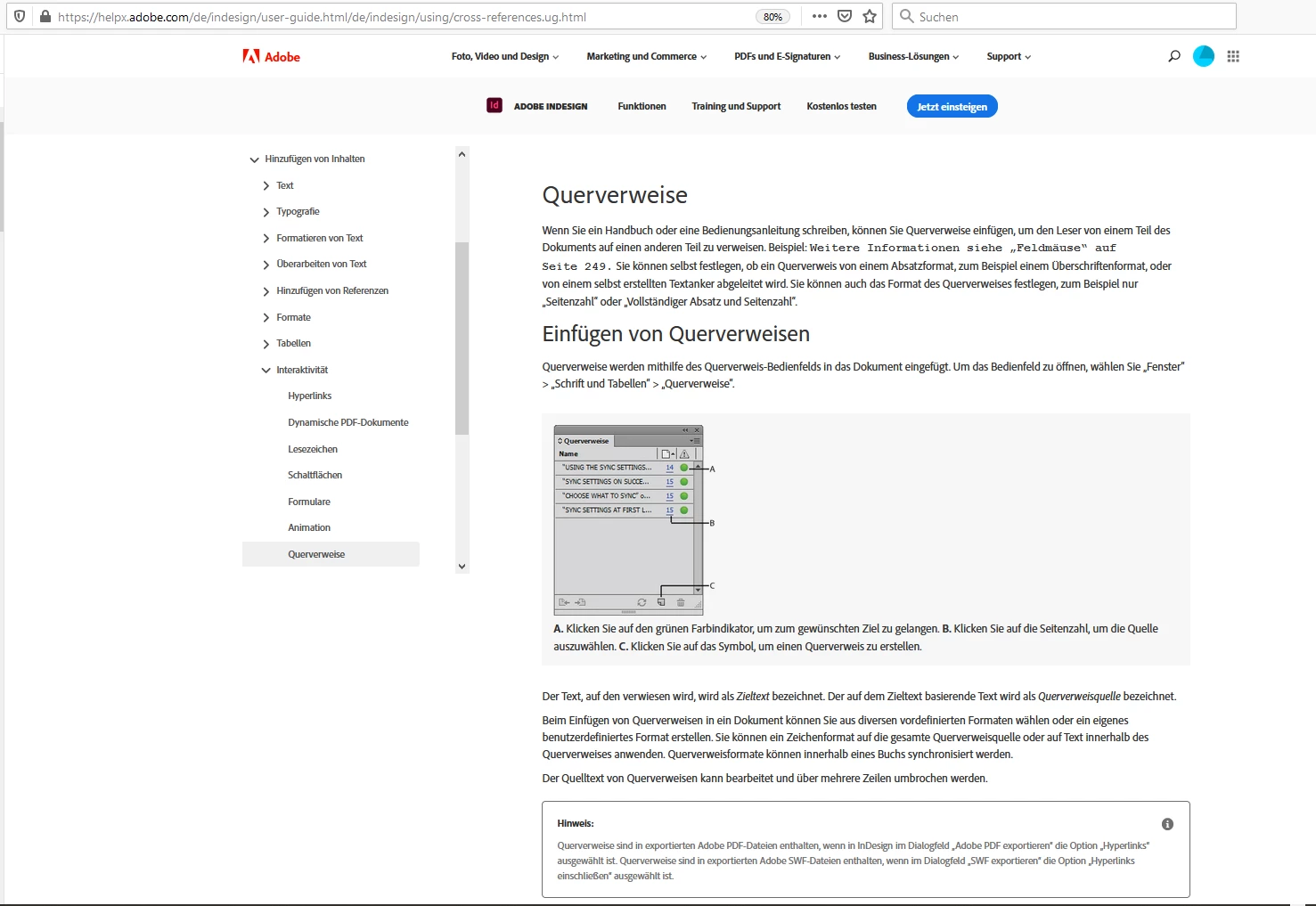Open the Support dropdown menu
This screenshot has height=906, width=1316.
click(1009, 56)
